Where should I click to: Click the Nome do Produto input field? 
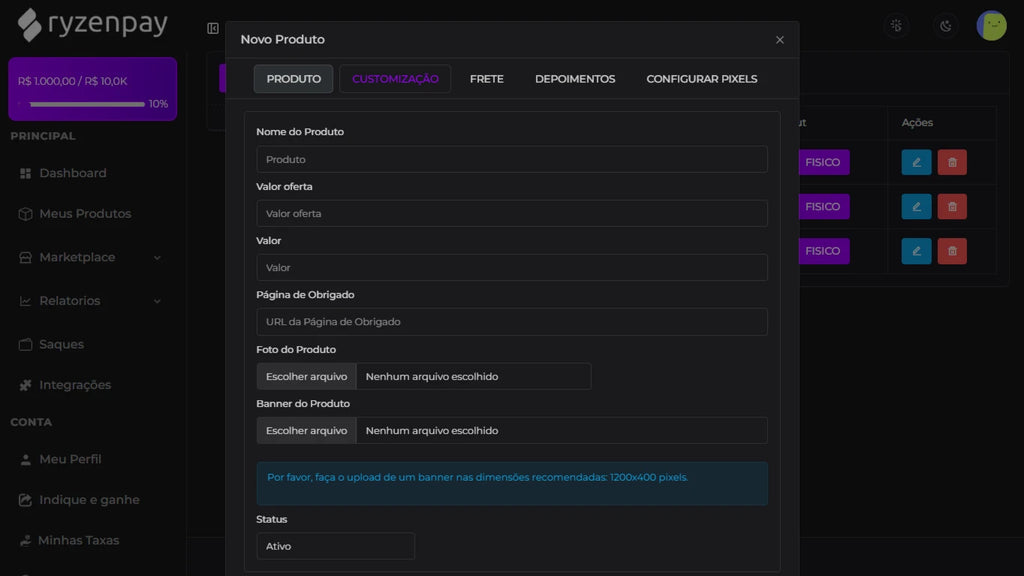(511, 159)
